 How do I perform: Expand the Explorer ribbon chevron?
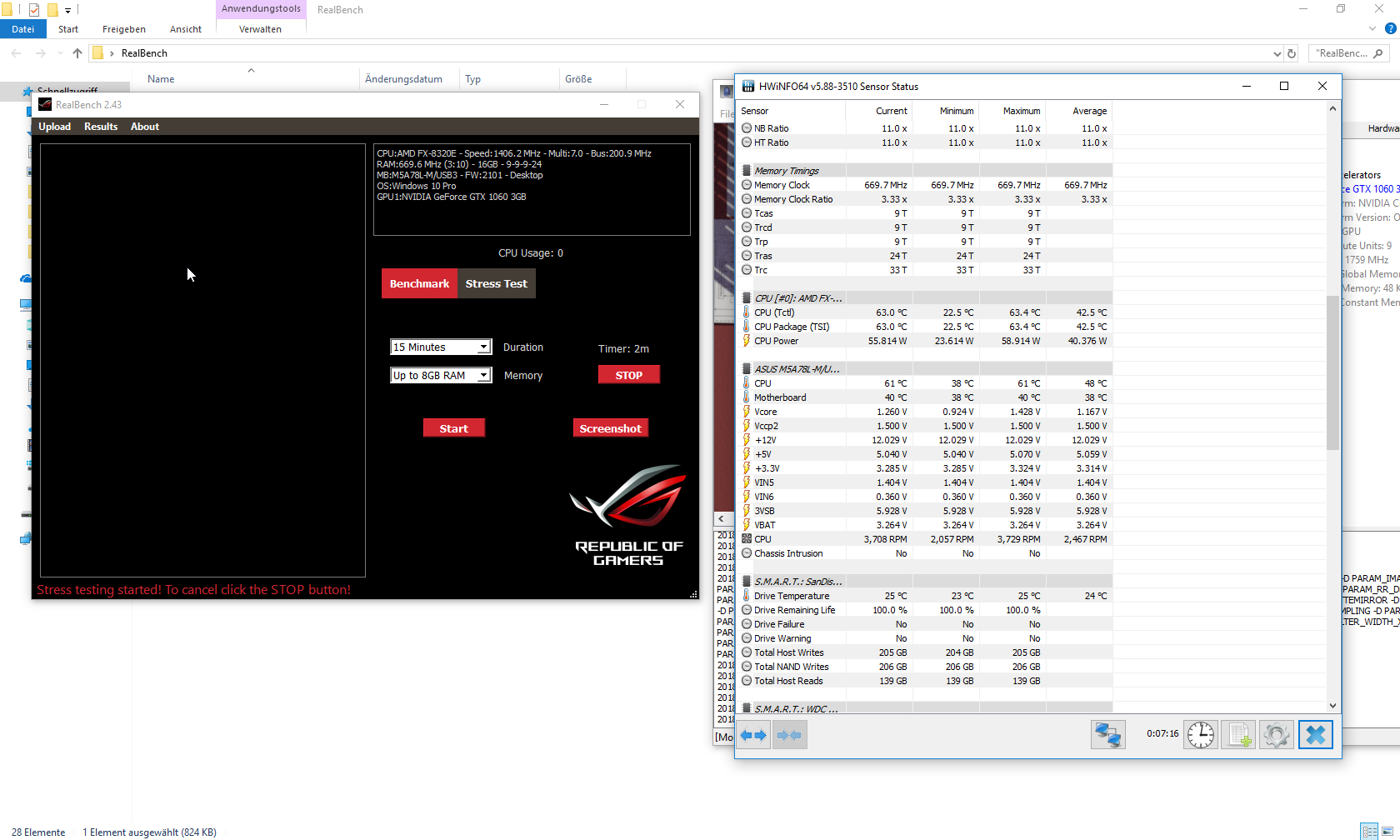tap(1372, 28)
